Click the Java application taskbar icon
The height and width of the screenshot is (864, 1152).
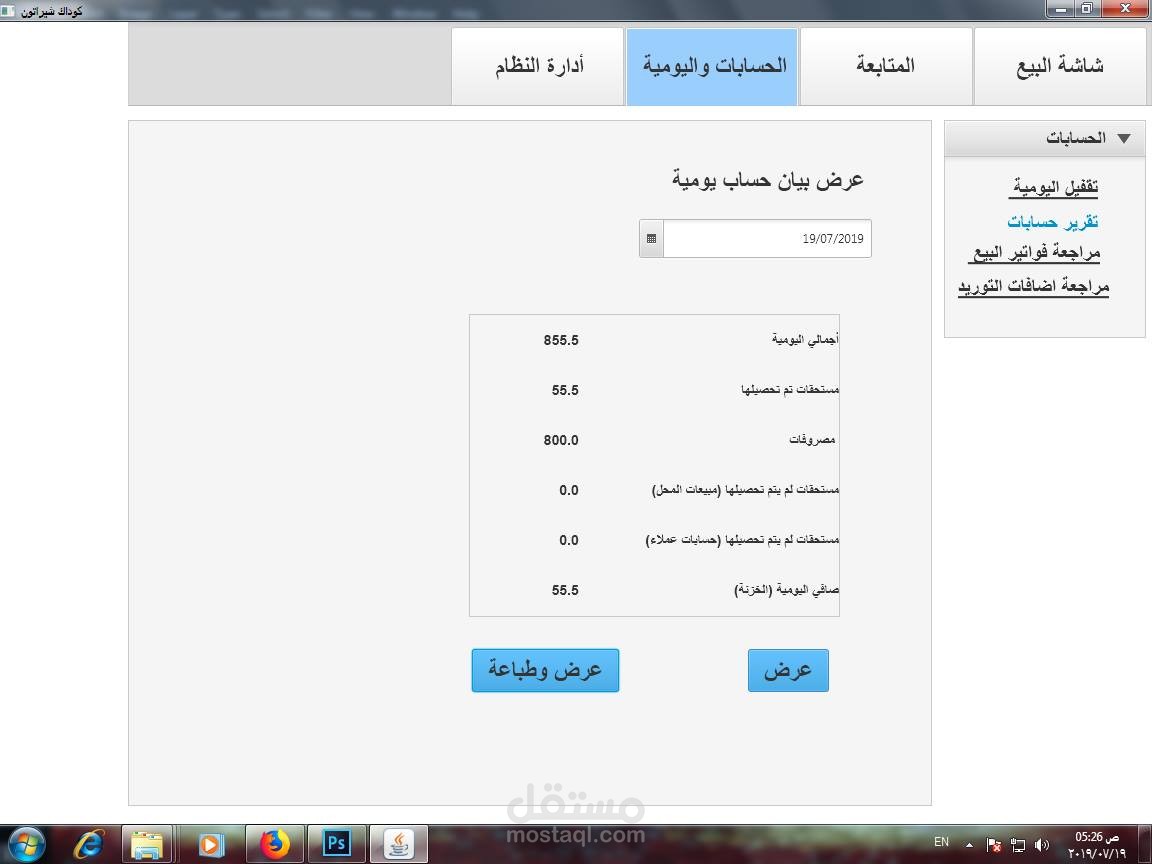399,844
